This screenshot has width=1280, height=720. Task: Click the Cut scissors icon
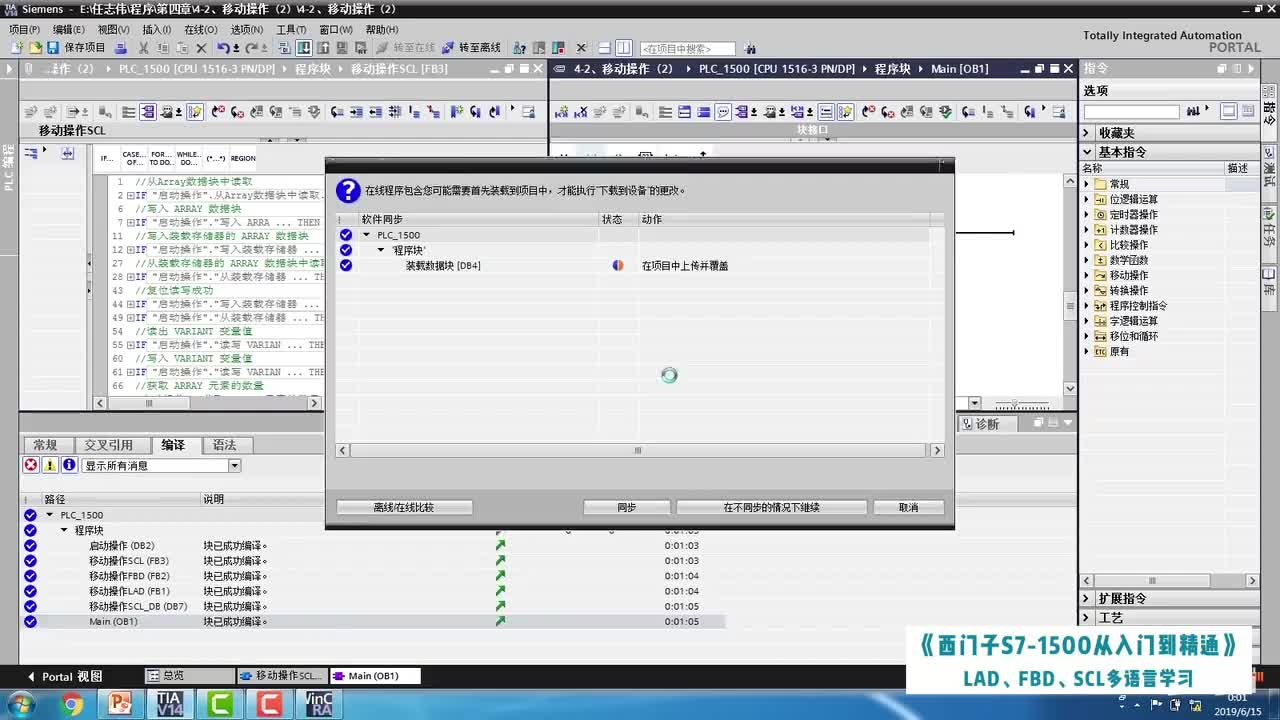coord(144,47)
